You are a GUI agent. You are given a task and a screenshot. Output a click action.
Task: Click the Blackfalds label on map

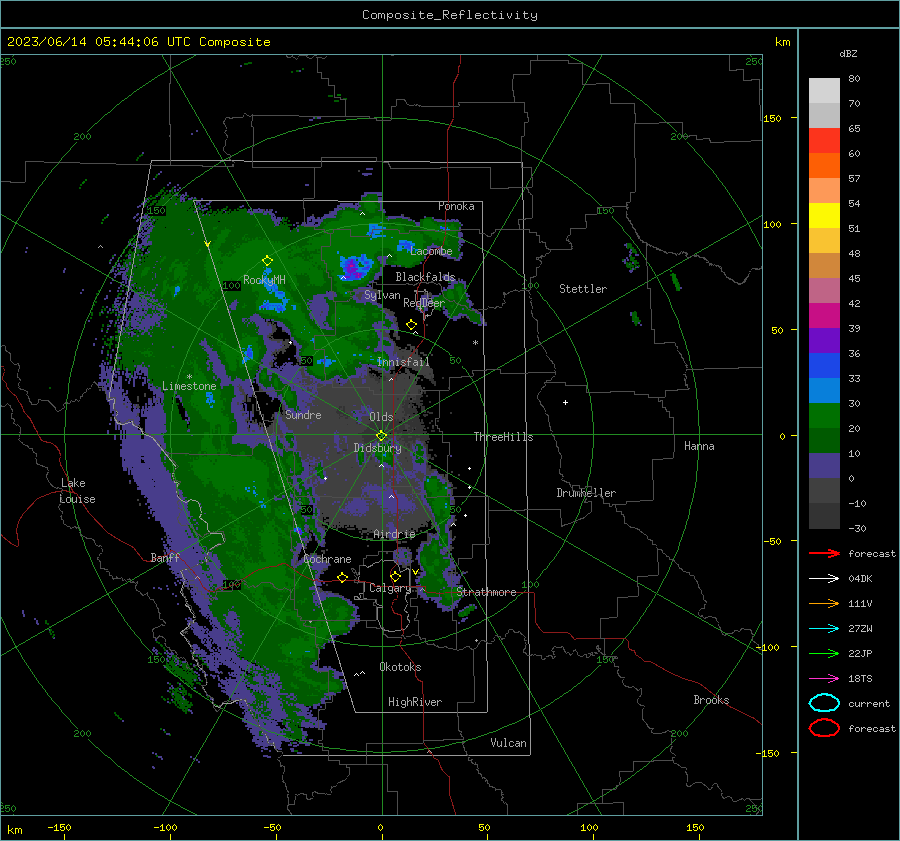(425, 277)
